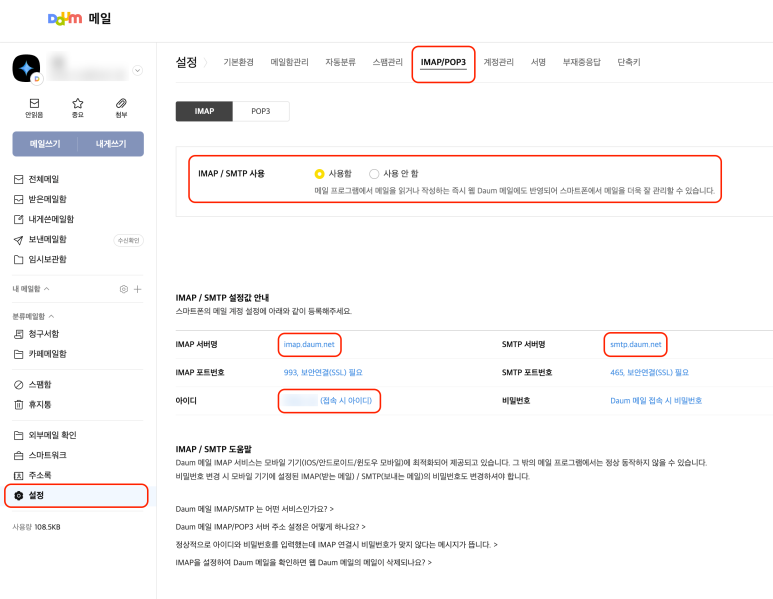773x599 pixels.
Task: Open 외부메일 확인 item
Action: (x=52, y=435)
